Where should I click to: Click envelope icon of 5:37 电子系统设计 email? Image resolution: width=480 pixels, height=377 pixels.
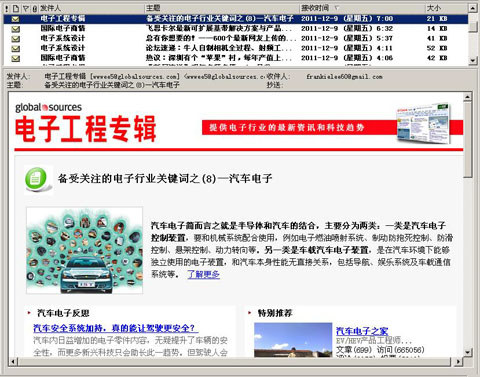coord(15,38)
